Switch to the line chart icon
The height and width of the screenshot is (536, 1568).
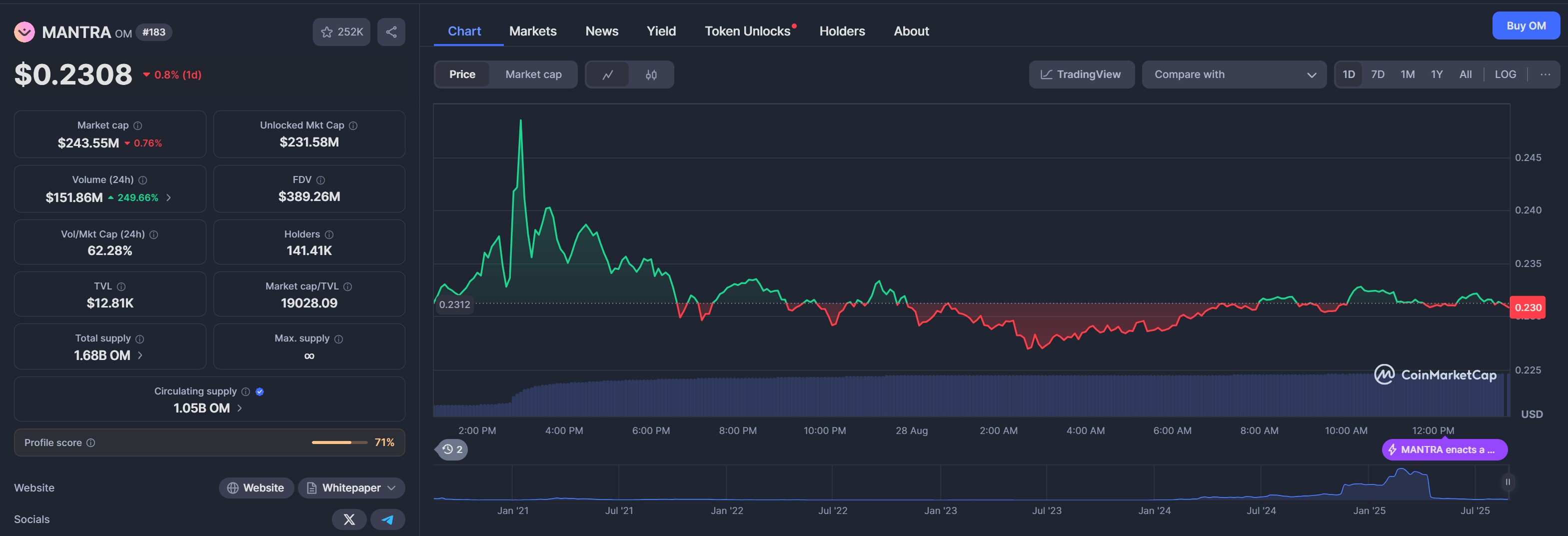(607, 74)
